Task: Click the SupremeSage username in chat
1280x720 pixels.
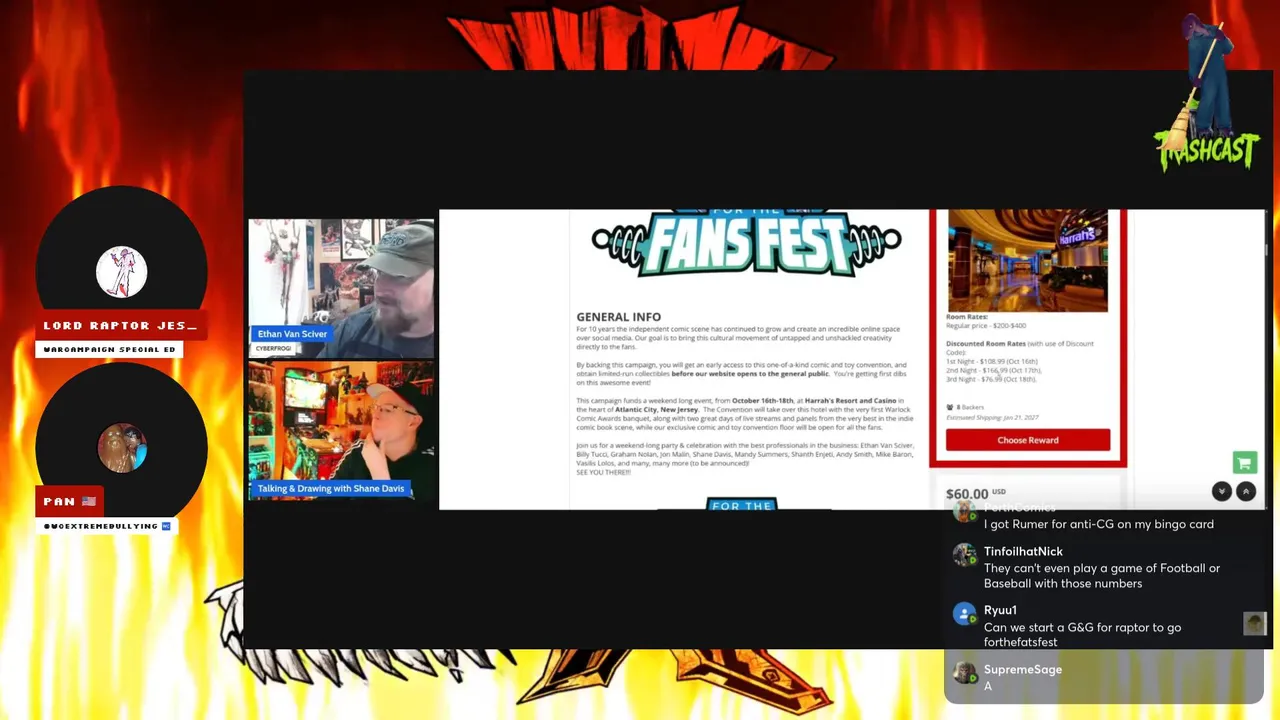Action: pyautogui.click(x=1023, y=669)
